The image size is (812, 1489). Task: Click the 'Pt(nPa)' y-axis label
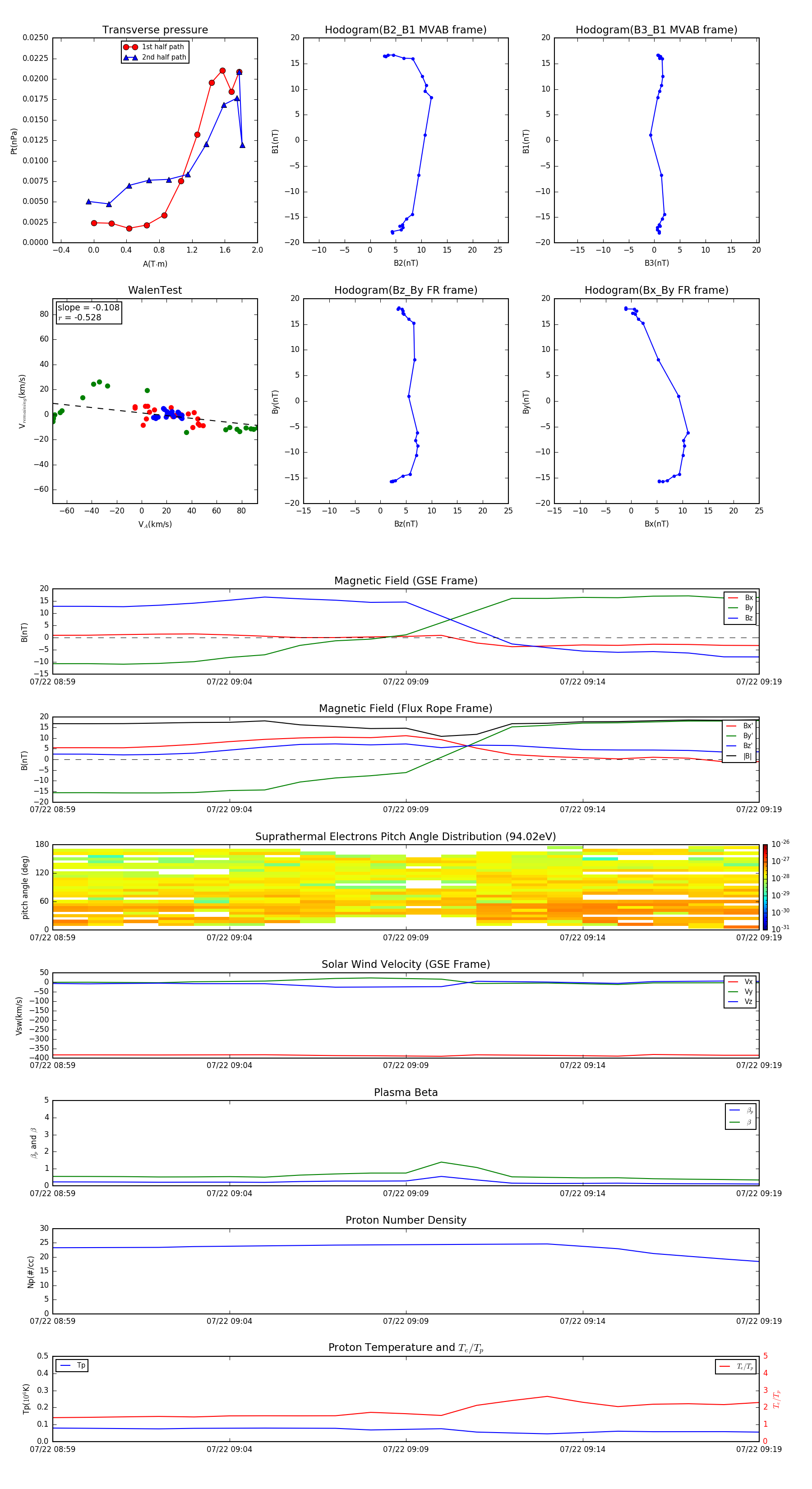14,141
